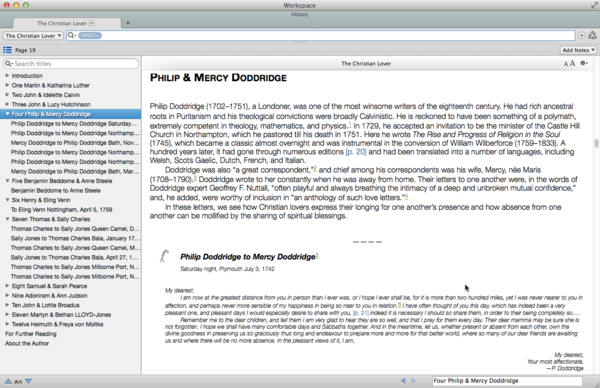The height and width of the screenshot is (388, 600).
Task: Click the Page 19 indicator
Action: pos(25,50)
